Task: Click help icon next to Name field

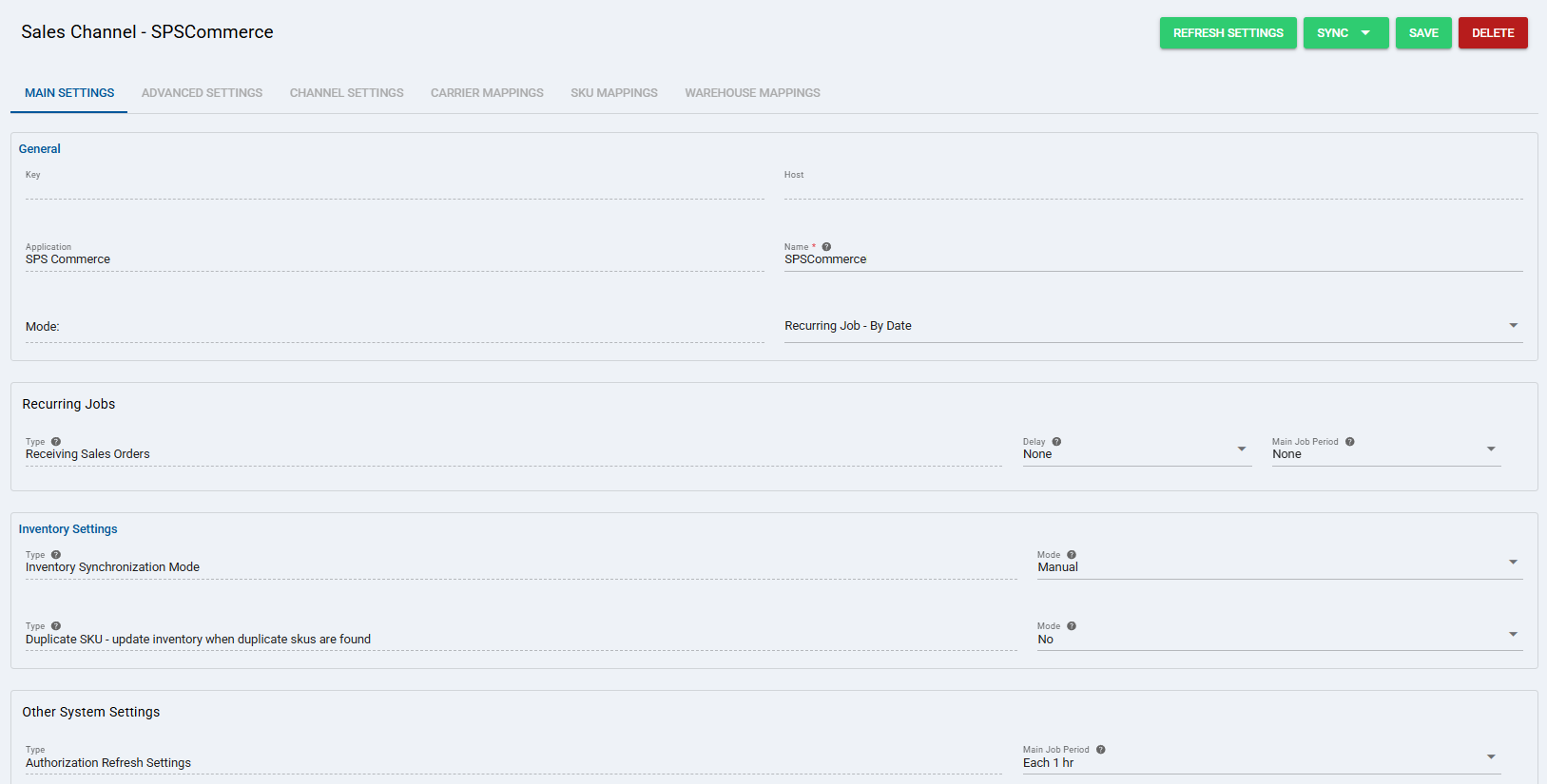Action: pos(826,247)
